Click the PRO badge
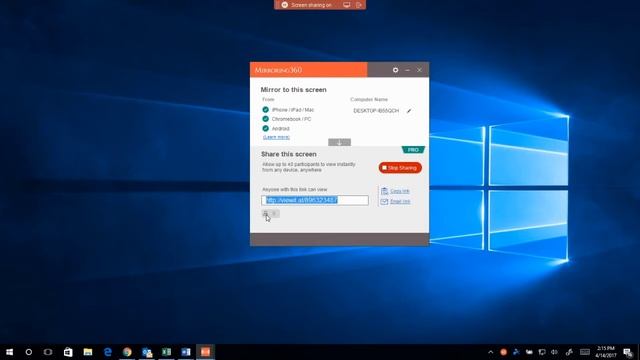Viewport: 640px width, 360px height. pos(413,150)
